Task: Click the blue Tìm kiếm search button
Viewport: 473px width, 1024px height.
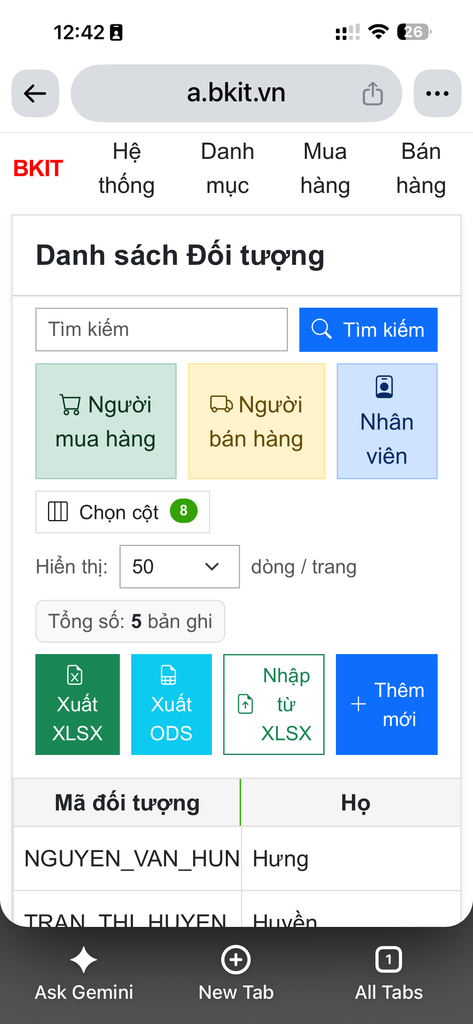Action: click(x=368, y=330)
